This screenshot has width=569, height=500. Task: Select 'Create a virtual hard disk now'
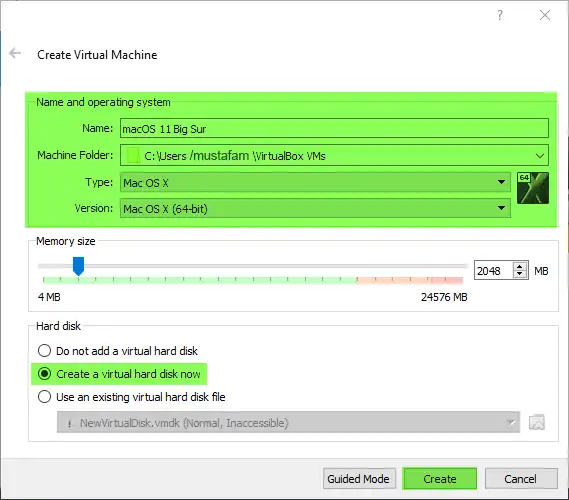point(119,374)
